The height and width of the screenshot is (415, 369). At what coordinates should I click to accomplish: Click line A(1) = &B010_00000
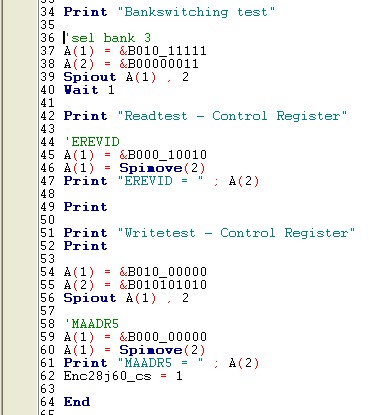click(135, 272)
